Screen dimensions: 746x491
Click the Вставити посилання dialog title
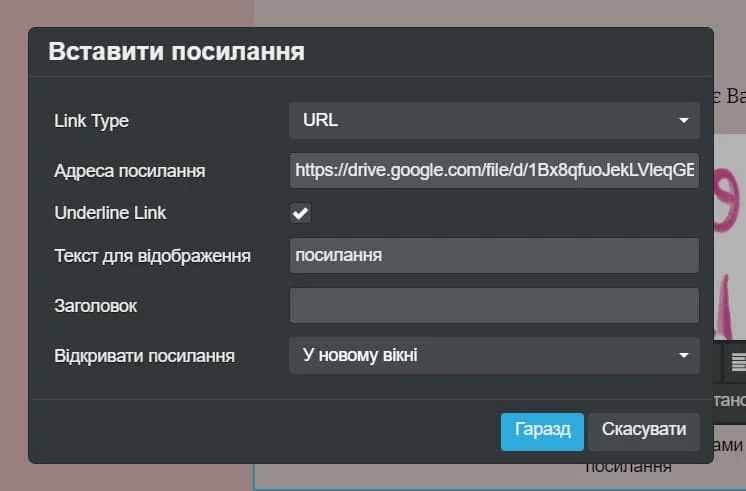coord(177,51)
